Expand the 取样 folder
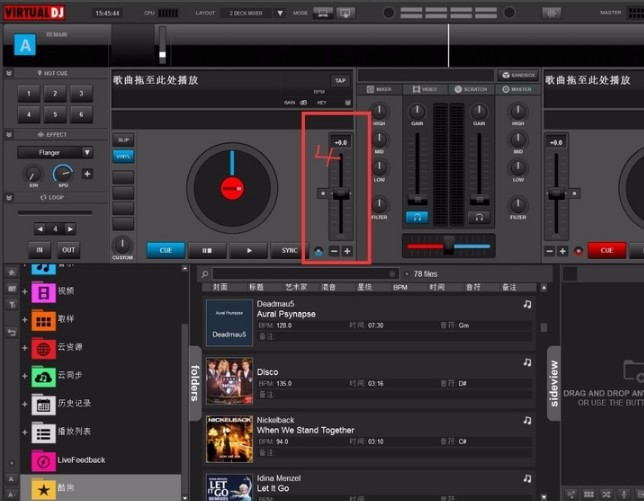Screen dimensions: 644x501 (25, 320)
